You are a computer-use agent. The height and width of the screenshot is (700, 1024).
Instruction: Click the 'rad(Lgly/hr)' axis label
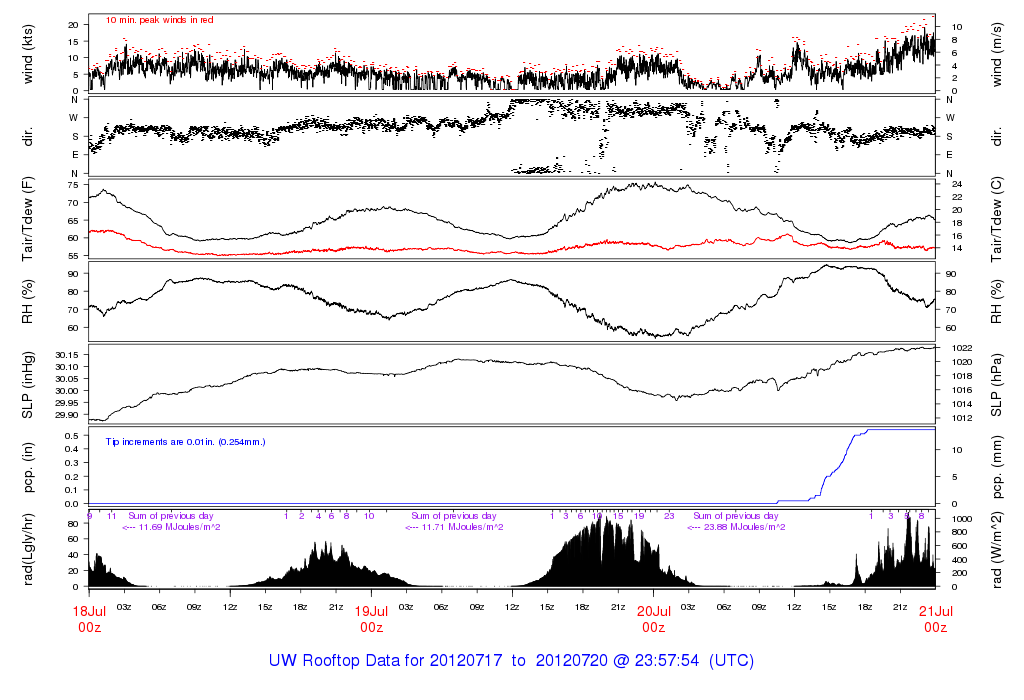(27, 549)
